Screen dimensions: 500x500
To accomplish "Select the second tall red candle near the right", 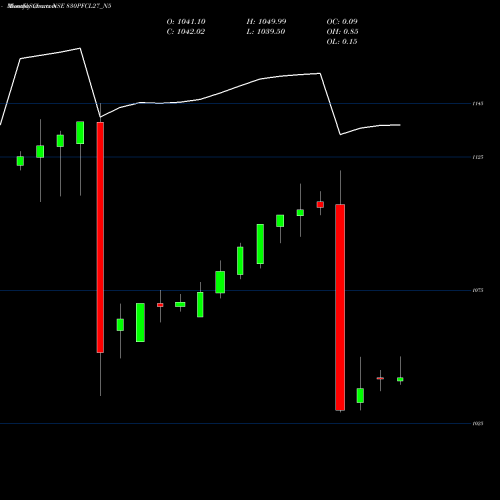I will click(340, 307).
